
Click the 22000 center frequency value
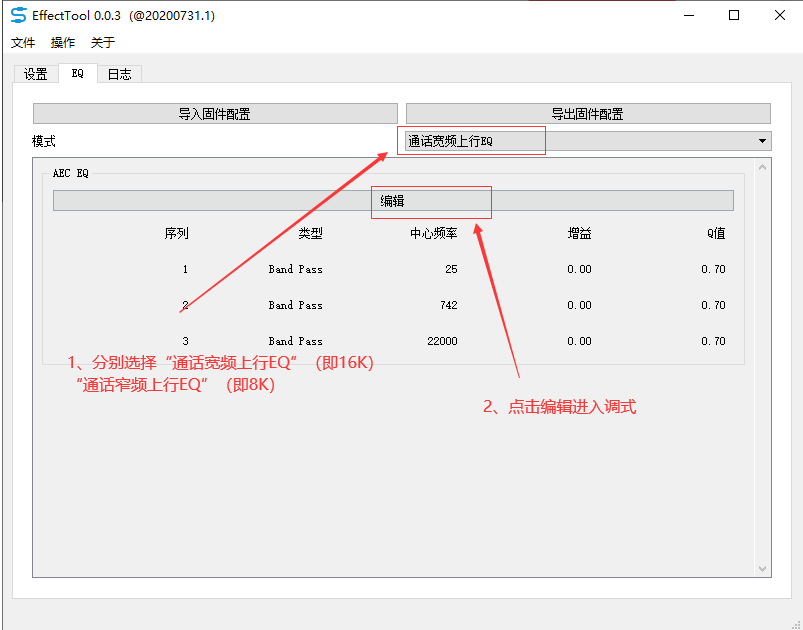[442, 341]
